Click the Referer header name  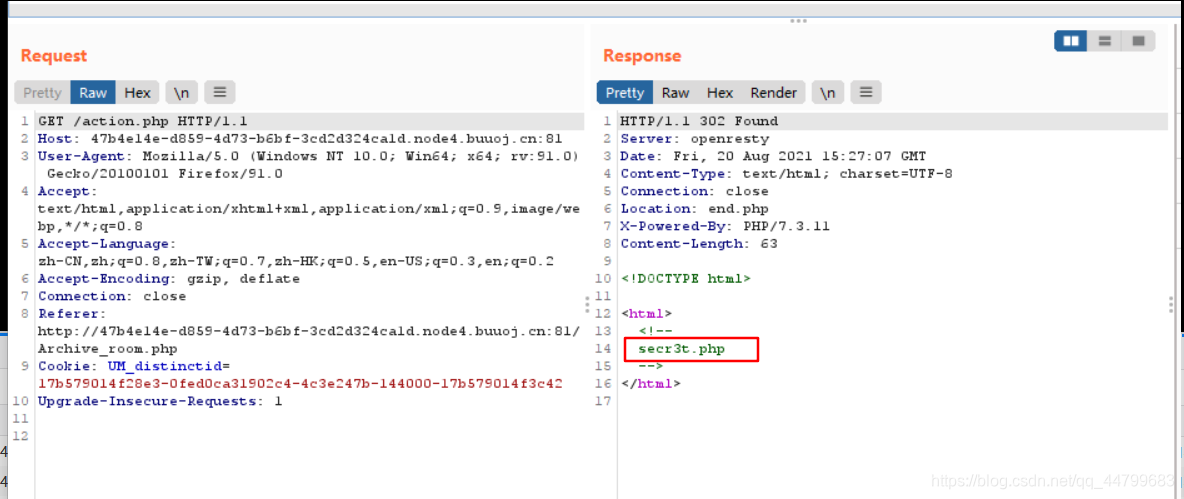tap(69, 313)
